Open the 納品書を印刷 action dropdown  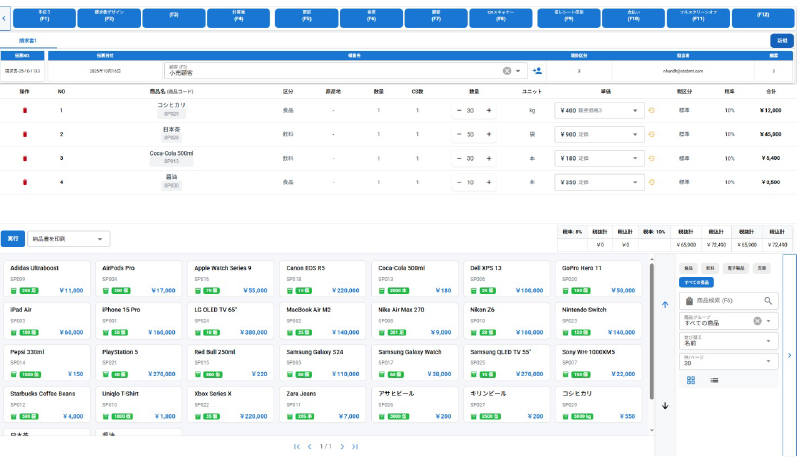tap(70, 239)
